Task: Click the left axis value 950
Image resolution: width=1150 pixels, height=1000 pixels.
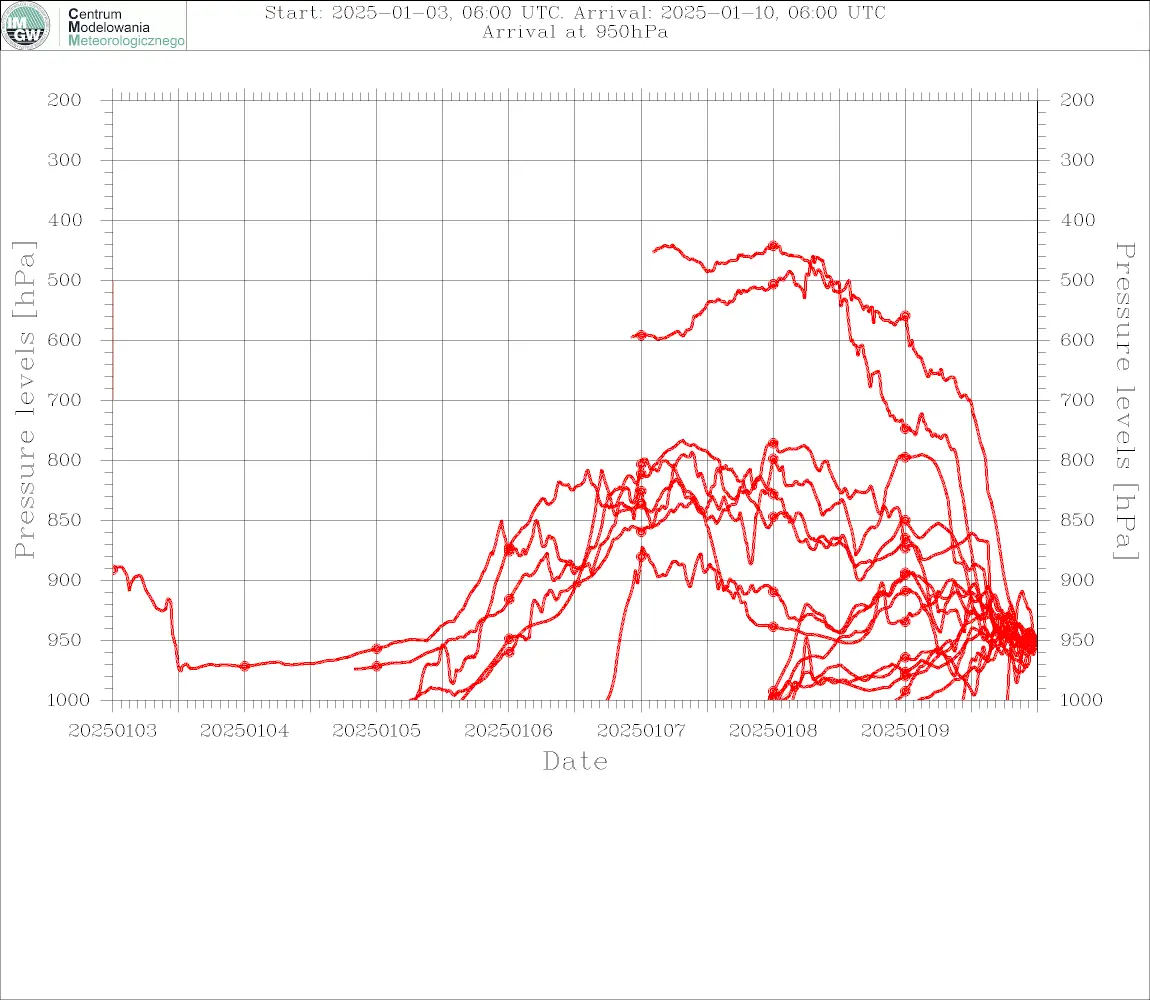Action: coord(65,640)
